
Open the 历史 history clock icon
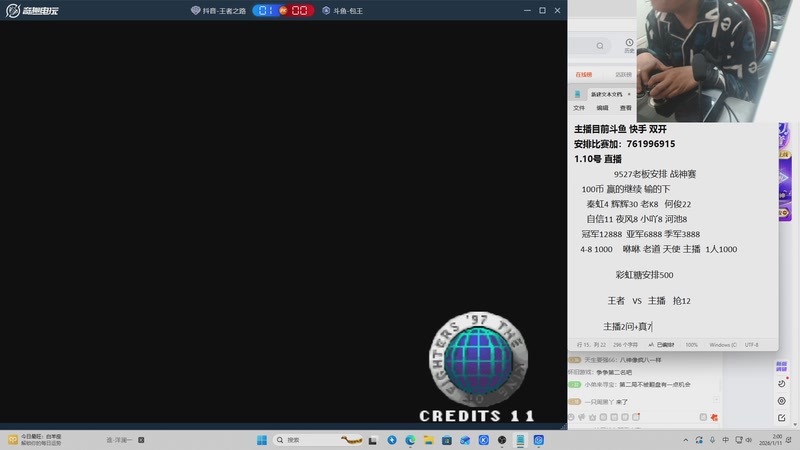click(x=629, y=45)
